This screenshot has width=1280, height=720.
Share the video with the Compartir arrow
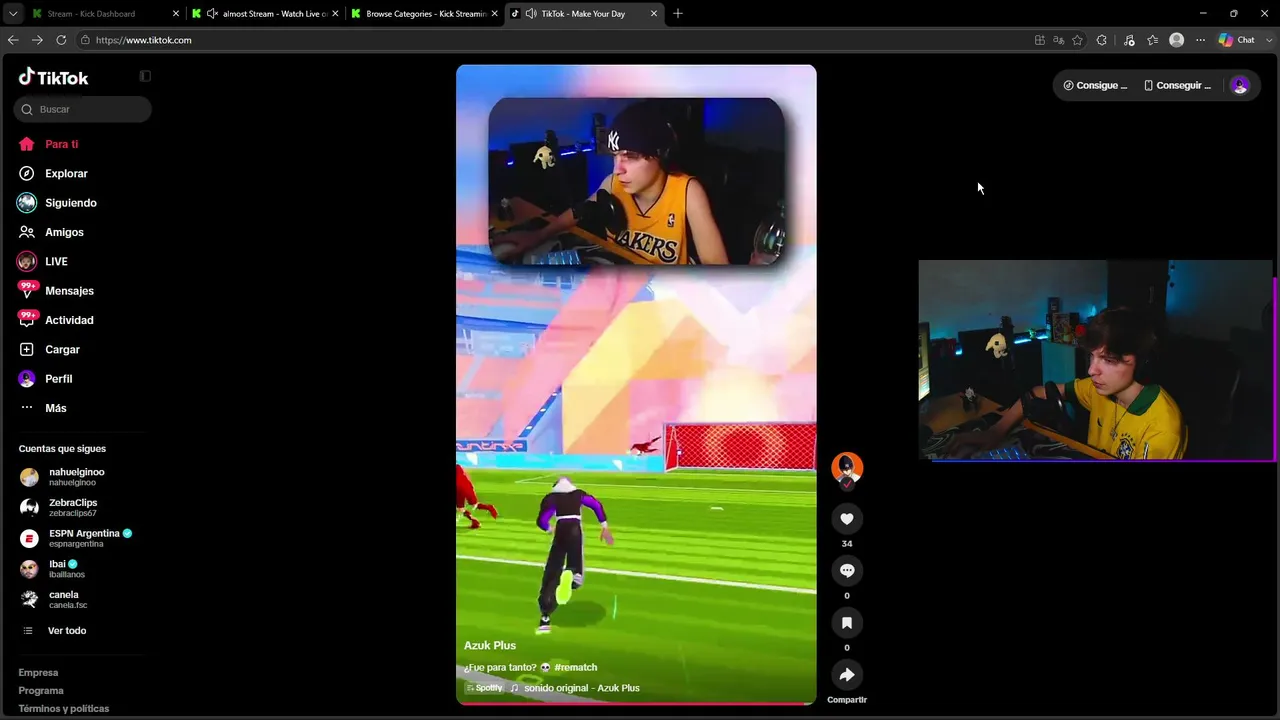(847, 674)
